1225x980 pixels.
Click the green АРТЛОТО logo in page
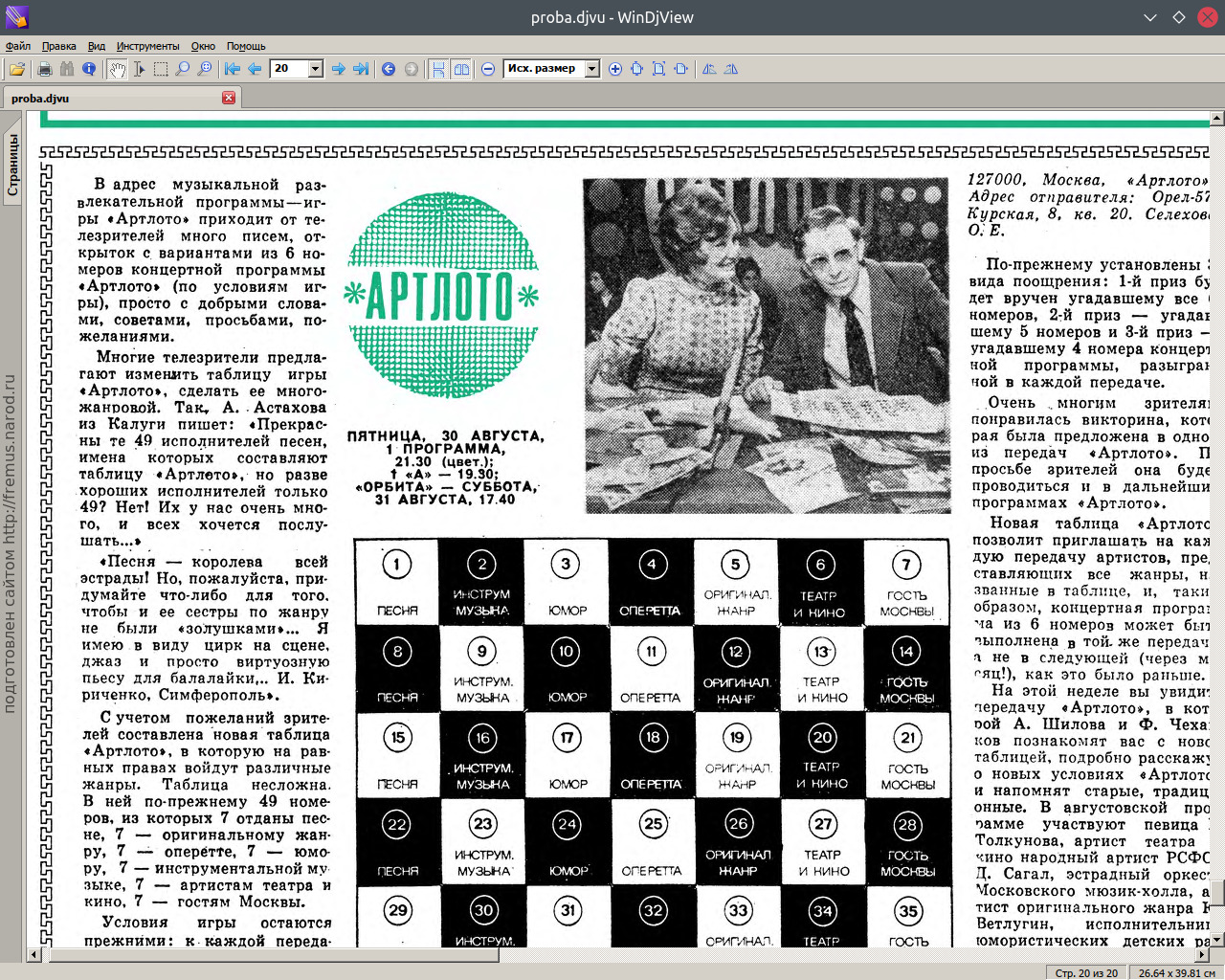tap(441, 296)
